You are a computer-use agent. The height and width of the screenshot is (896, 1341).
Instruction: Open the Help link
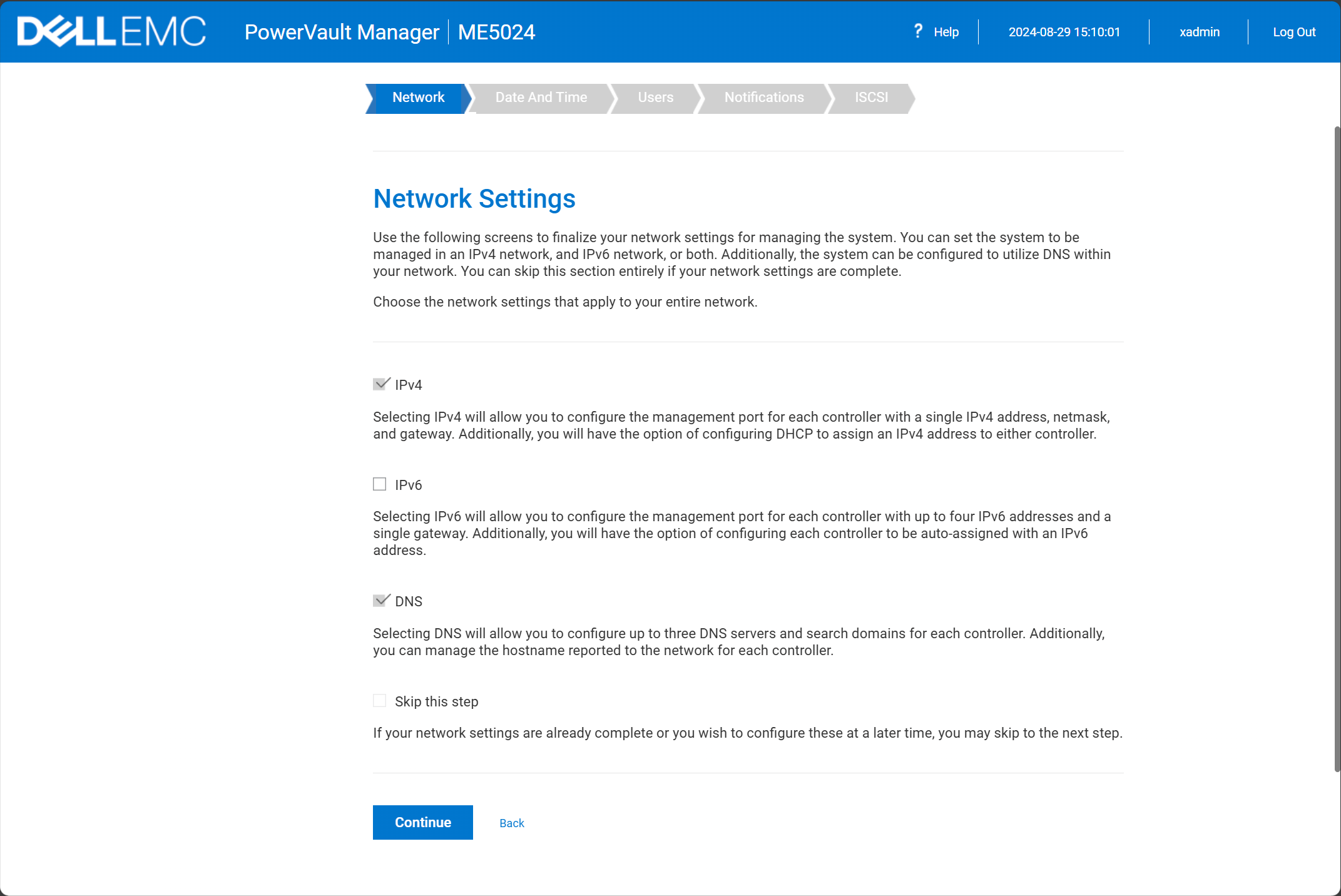tap(946, 32)
